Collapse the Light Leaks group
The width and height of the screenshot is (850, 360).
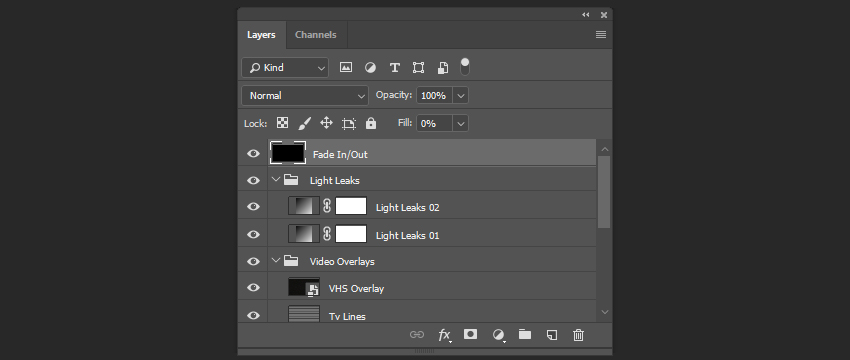click(x=276, y=179)
